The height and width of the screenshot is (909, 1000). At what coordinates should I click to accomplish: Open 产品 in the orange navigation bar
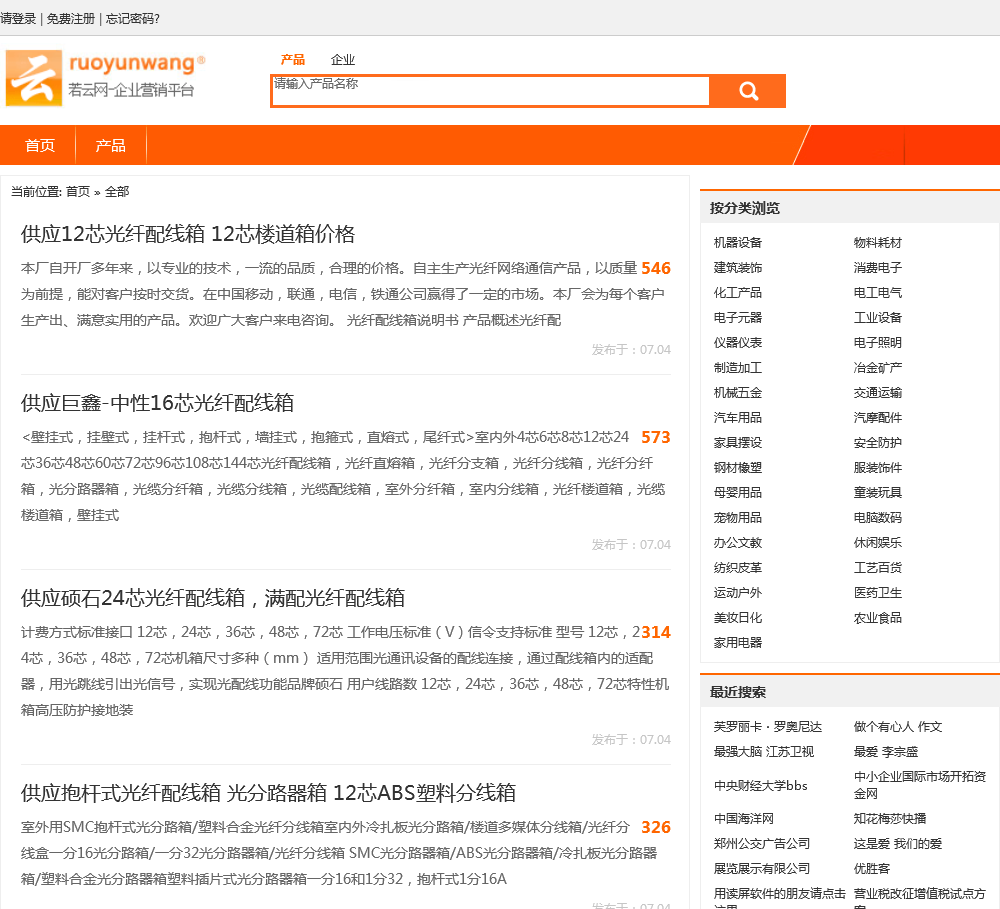pyautogui.click(x=111, y=145)
